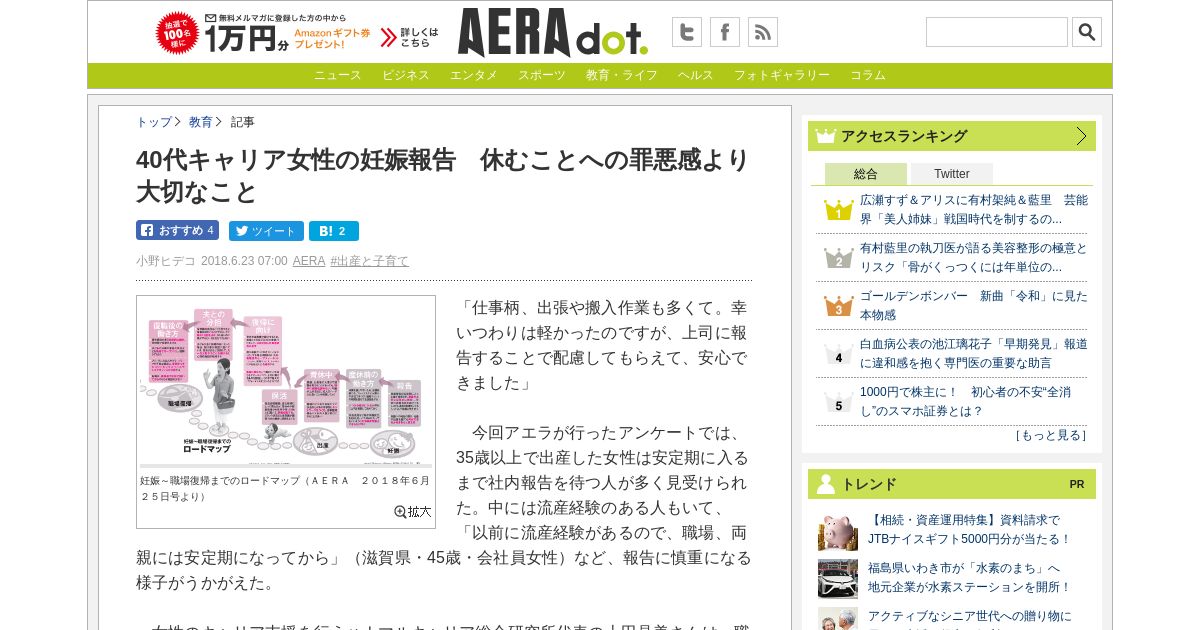Image resolution: width=1200 pixels, height=630 pixels.
Task: Open 広瀬すず&アリス ranking article
Action: (x=974, y=210)
